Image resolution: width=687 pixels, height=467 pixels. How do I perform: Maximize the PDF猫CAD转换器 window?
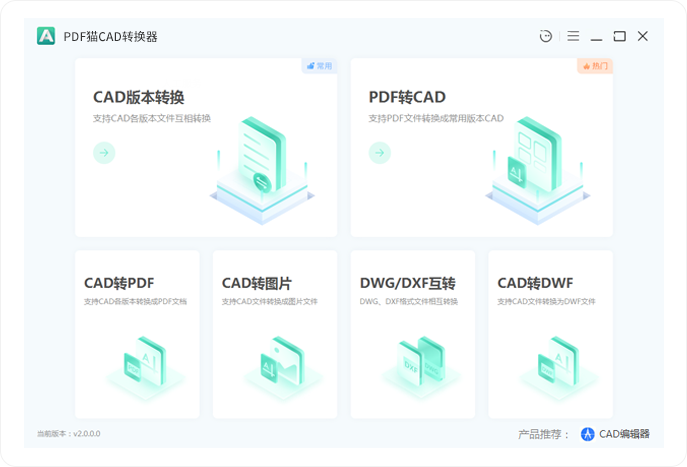point(619,36)
